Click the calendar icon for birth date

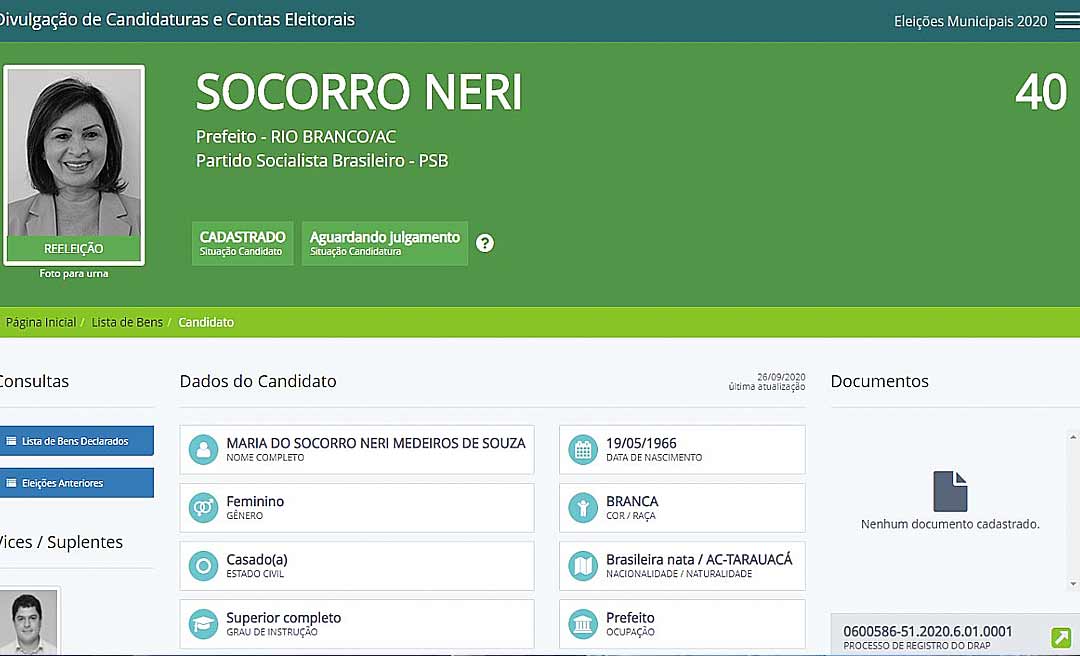point(583,450)
